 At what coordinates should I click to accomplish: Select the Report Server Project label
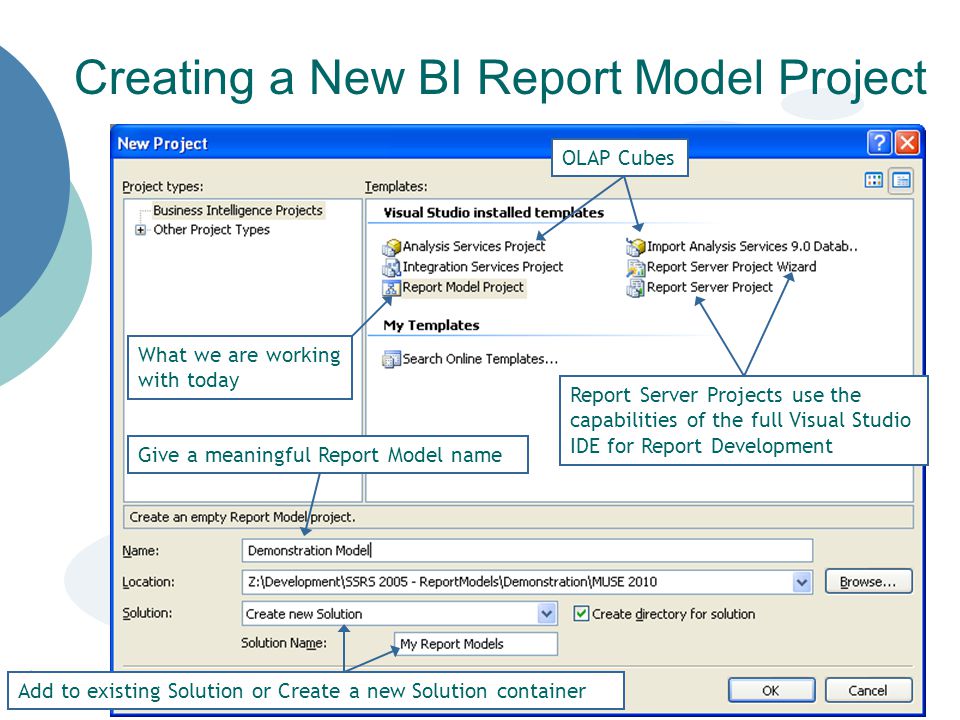710,287
